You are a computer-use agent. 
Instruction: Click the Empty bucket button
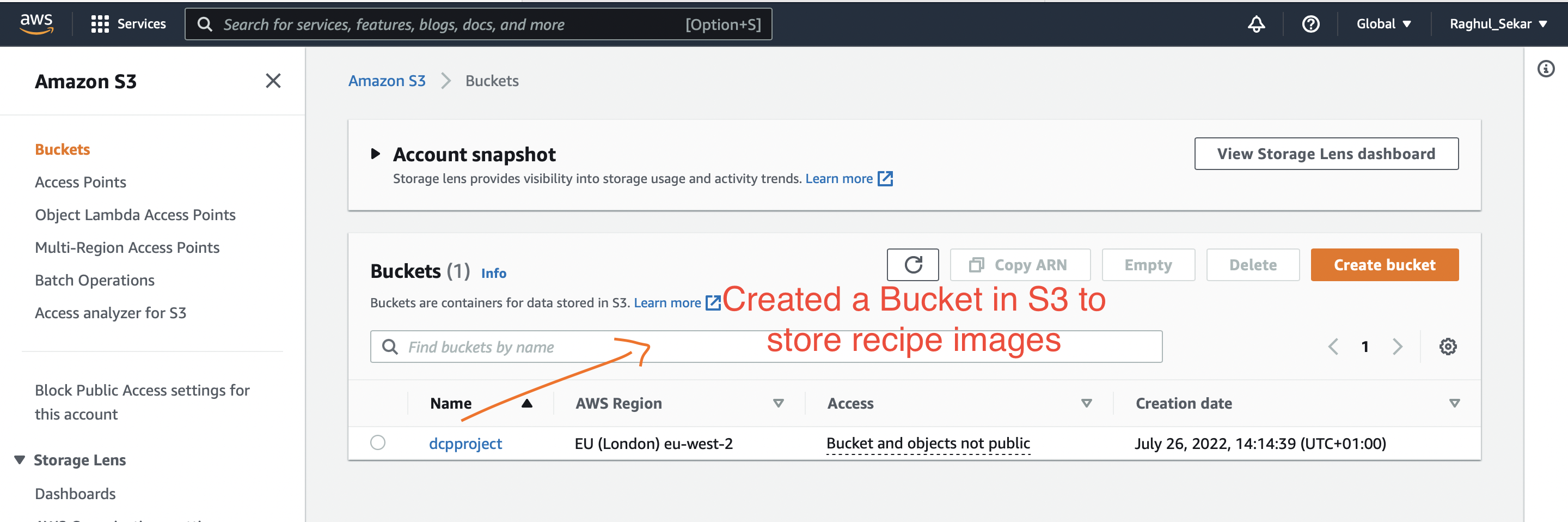pyautogui.click(x=1148, y=265)
